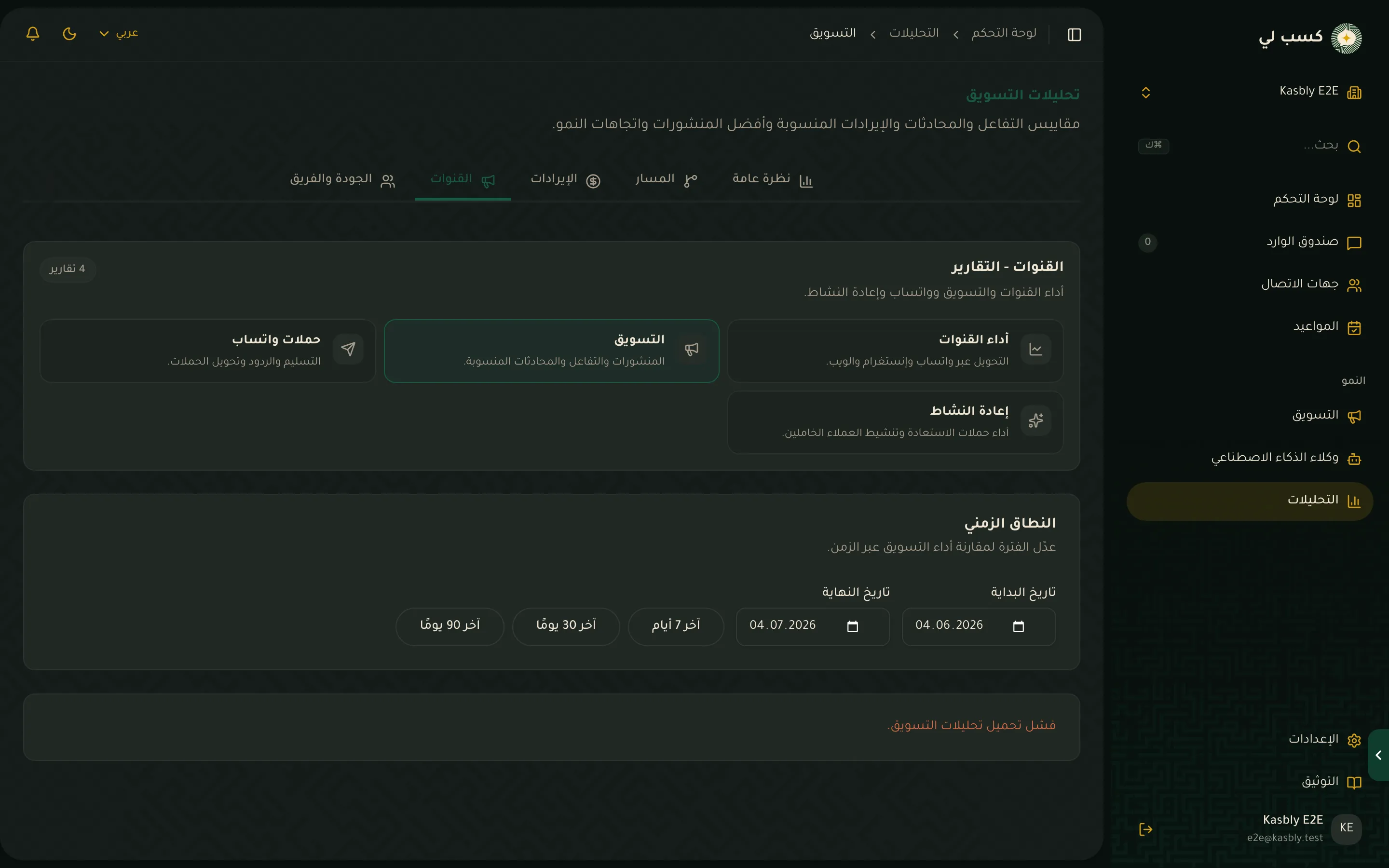
Task: Click the dashboard grid icon
Action: tap(1354, 200)
